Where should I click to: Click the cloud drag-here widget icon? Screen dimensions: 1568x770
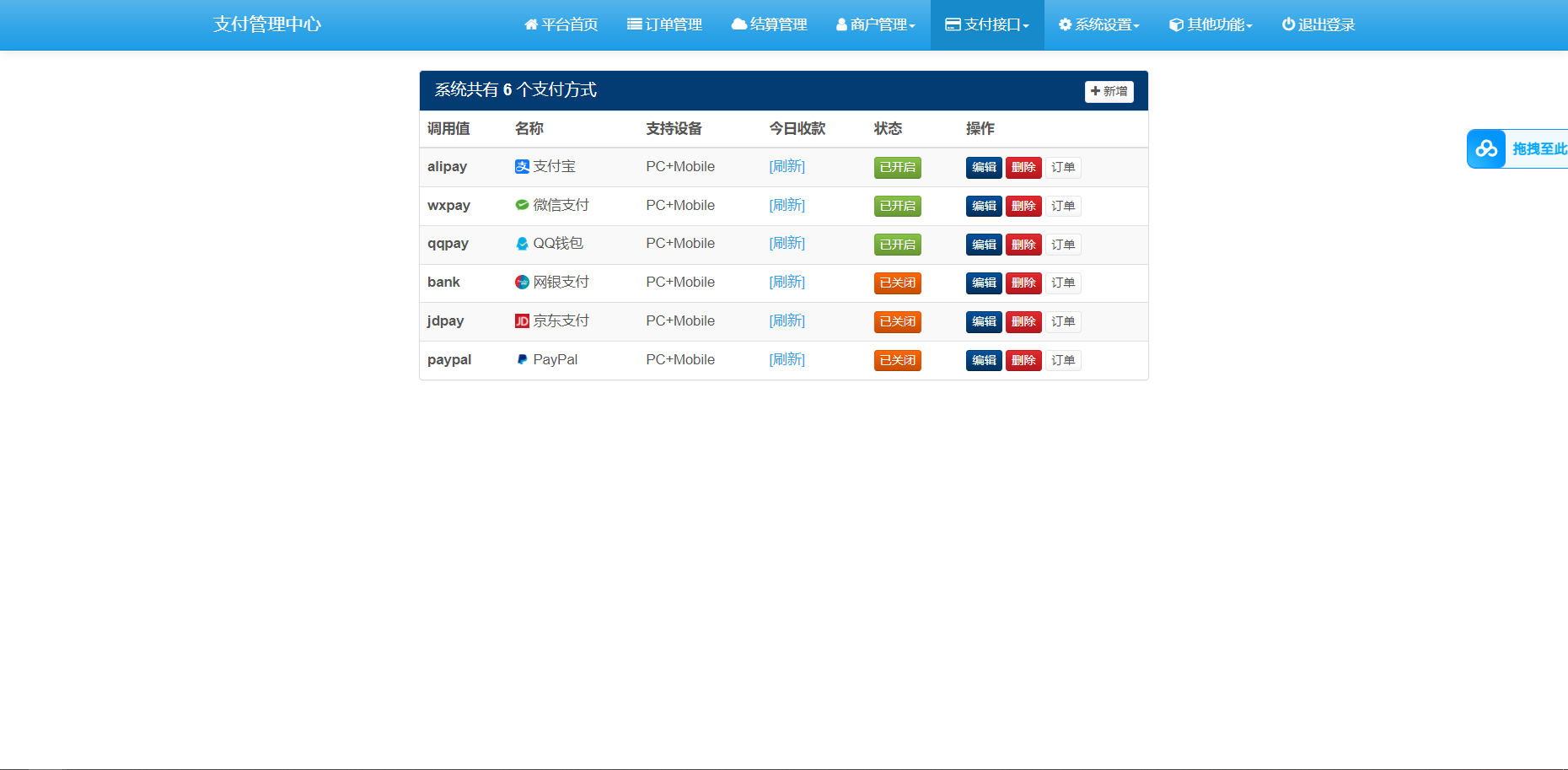(x=1486, y=149)
